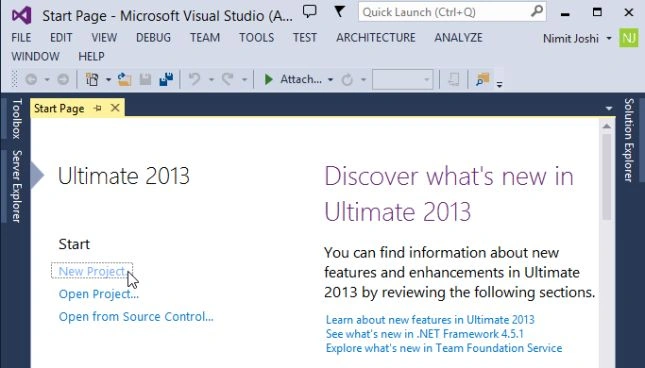Open the EDIT menu
The height and width of the screenshot is (368, 645).
click(x=61, y=38)
